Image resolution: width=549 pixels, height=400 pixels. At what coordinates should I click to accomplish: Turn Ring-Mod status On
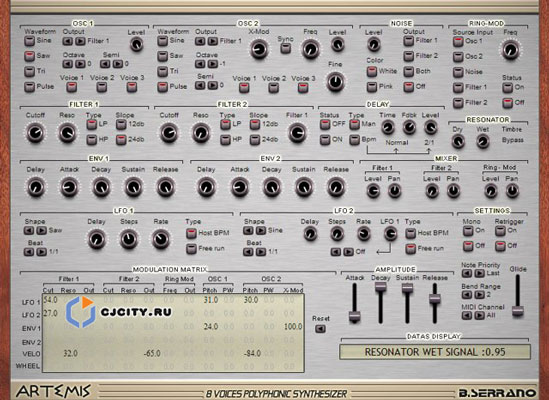508,88
